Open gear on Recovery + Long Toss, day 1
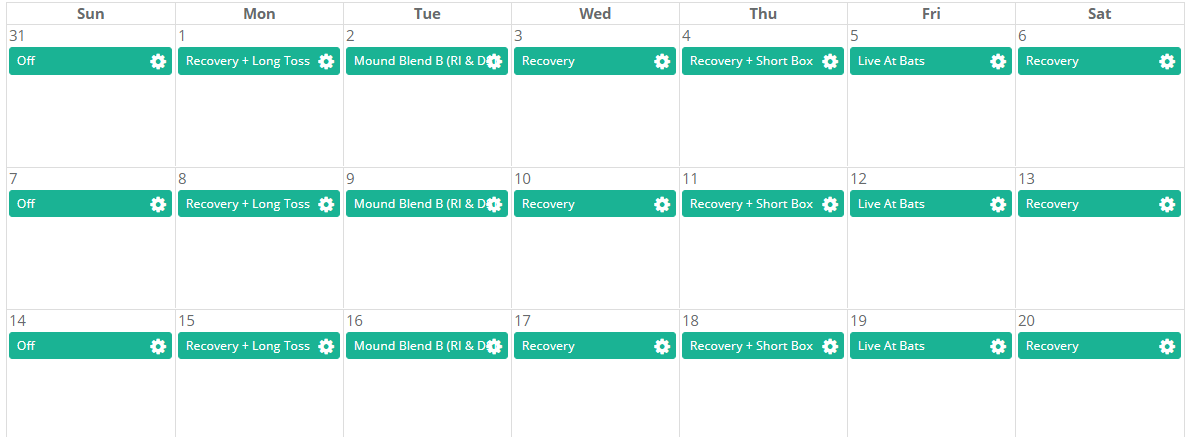The image size is (1197, 437). 326,62
